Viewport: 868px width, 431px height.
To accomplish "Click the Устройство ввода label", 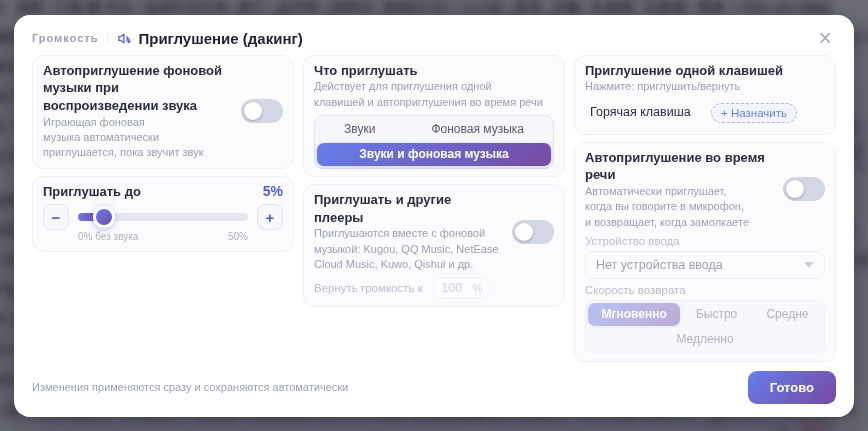I will tap(632, 241).
